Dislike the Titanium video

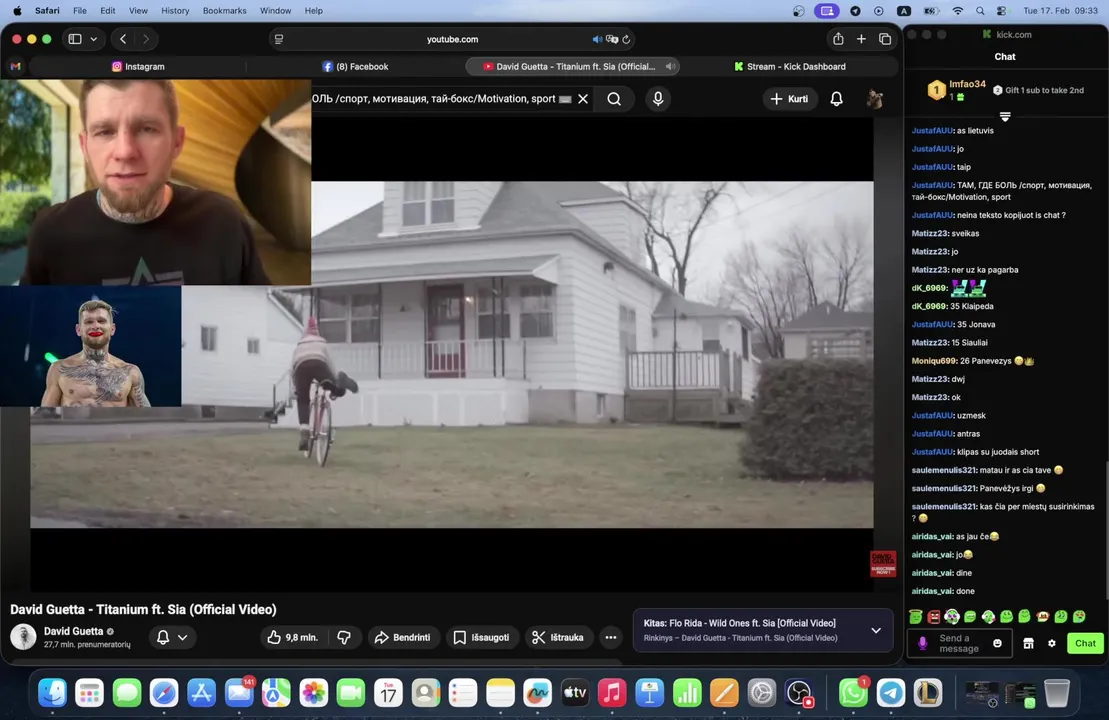[x=344, y=637]
